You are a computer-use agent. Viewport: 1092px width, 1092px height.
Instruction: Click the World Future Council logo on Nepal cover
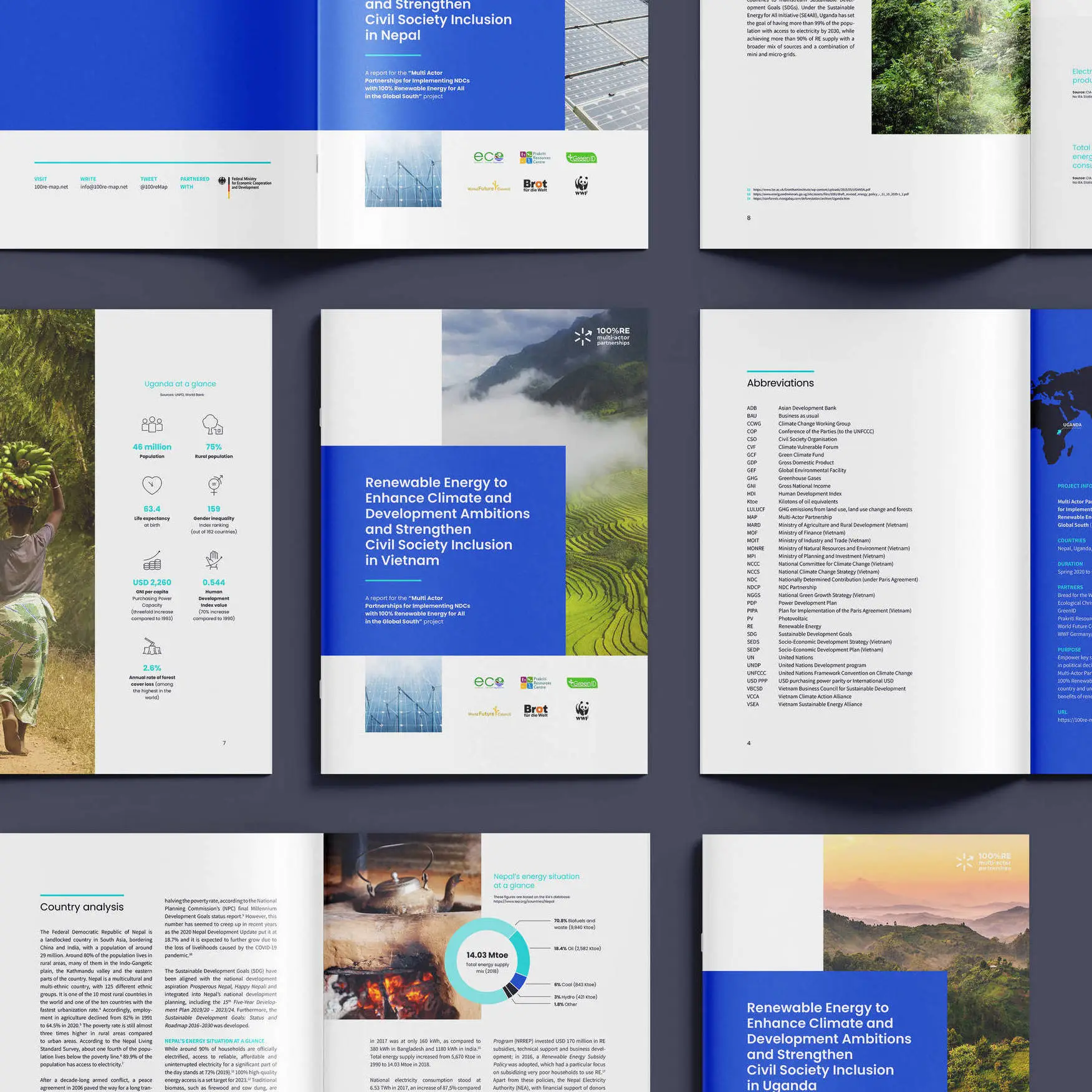[489, 188]
